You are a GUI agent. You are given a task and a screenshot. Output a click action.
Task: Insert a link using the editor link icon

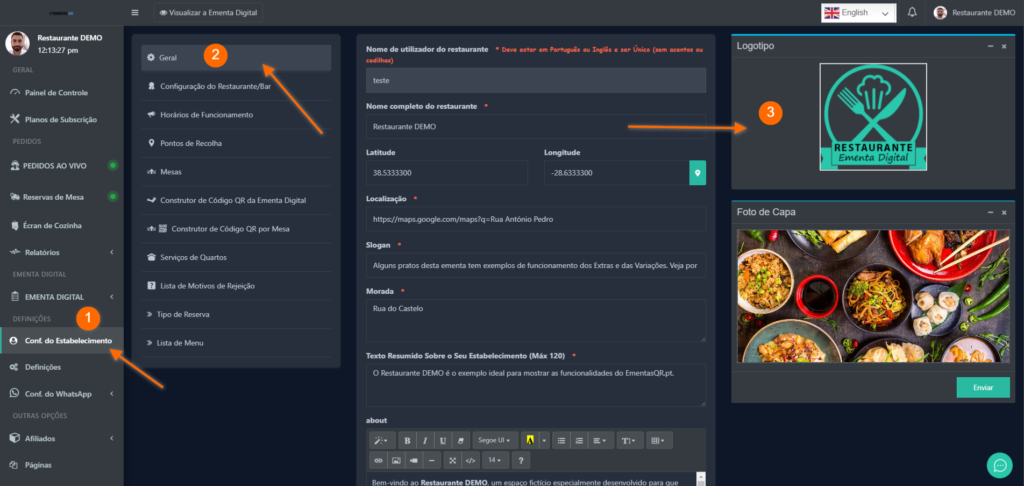click(378, 460)
